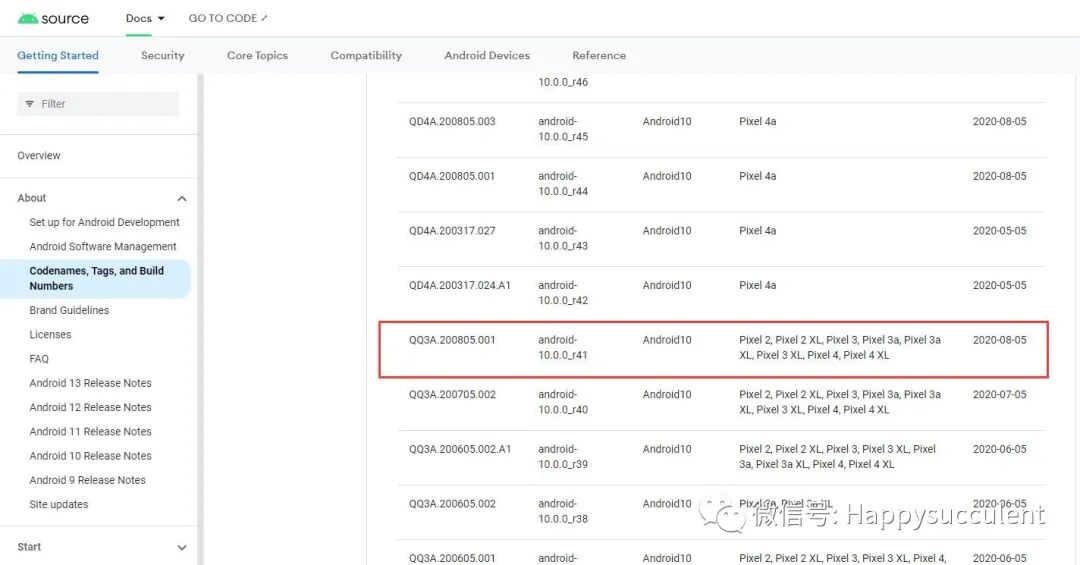Select build QD4A.200317.024.A1 cell
Viewport: 1080px width, 565px height.
(459, 285)
